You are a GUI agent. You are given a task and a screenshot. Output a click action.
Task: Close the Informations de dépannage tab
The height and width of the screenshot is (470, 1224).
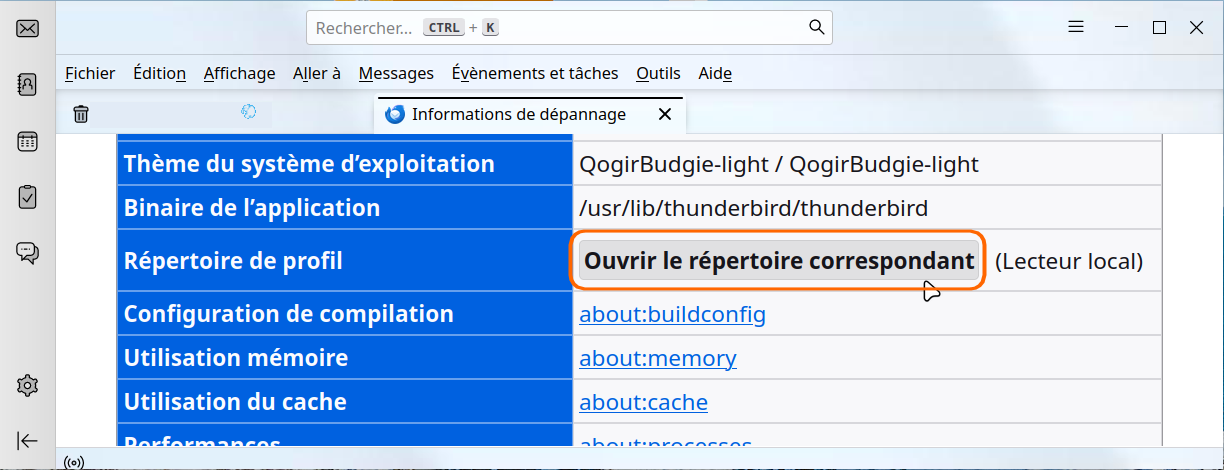(x=665, y=114)
